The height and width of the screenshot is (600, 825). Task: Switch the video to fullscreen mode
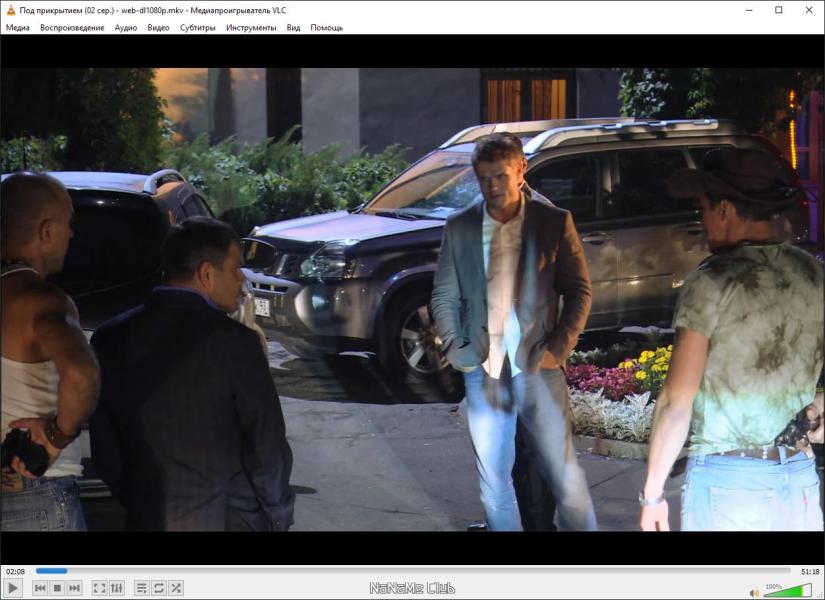(99, 588)
